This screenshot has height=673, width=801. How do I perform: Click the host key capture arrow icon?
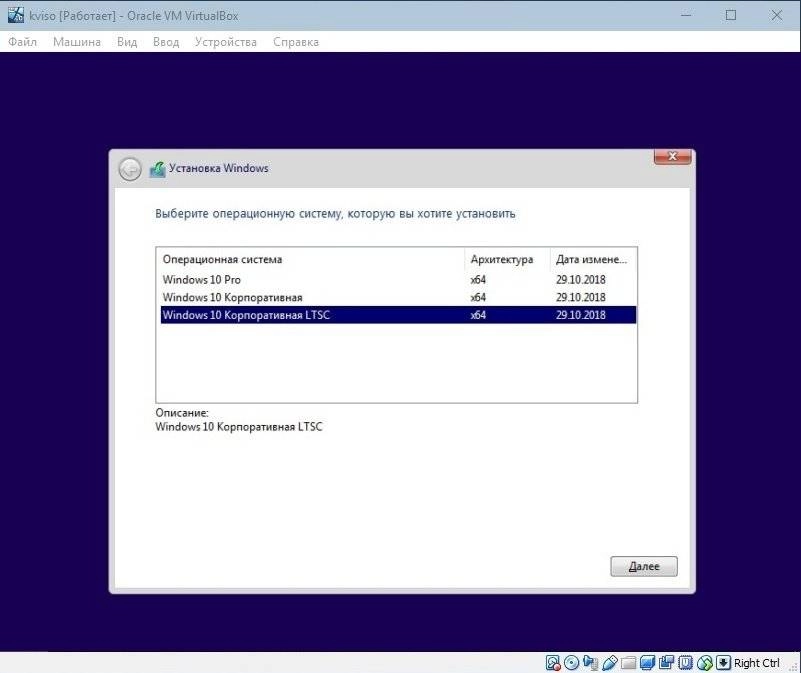(x=723, y=663)
